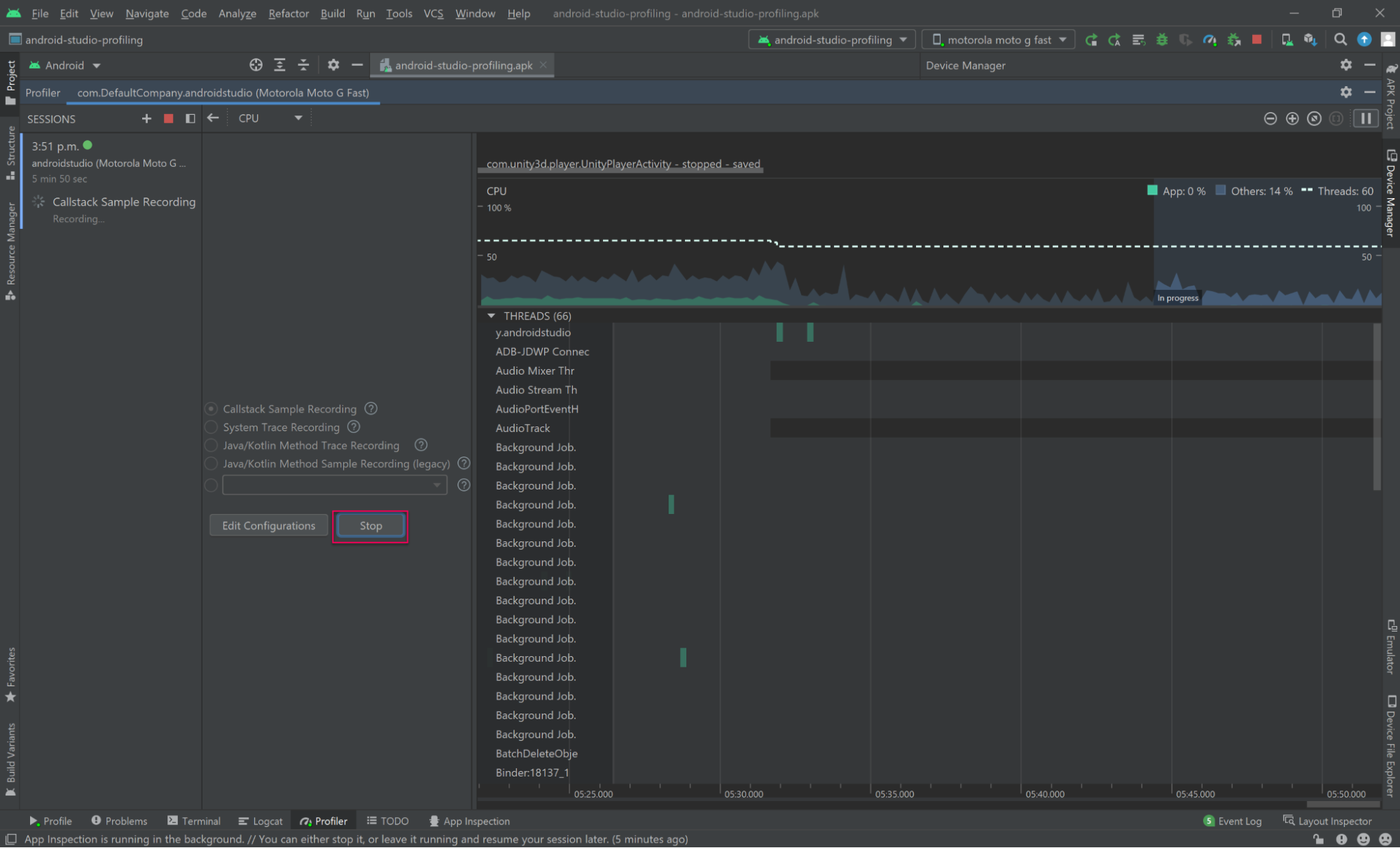Pause the live profiler timeline
This screenshot has width=1400, height=848.
[1366, 118]
